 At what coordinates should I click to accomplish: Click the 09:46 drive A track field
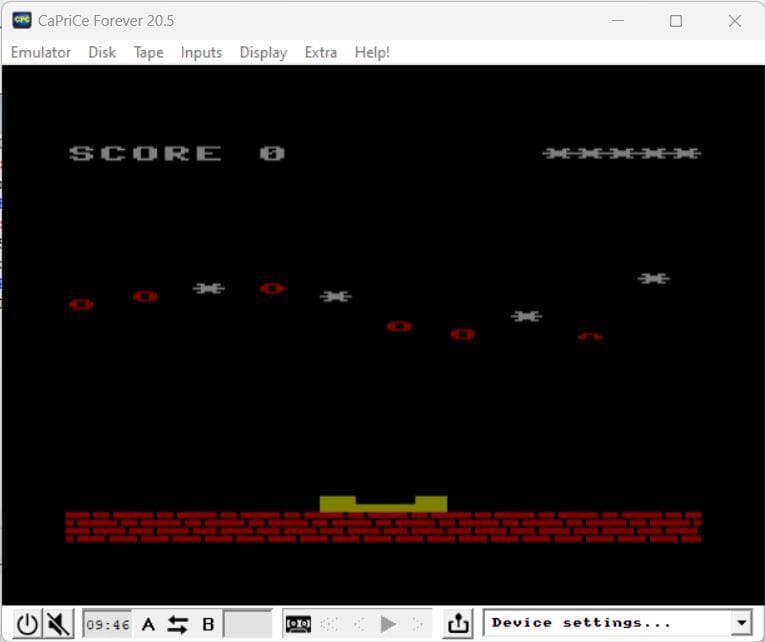107,624
